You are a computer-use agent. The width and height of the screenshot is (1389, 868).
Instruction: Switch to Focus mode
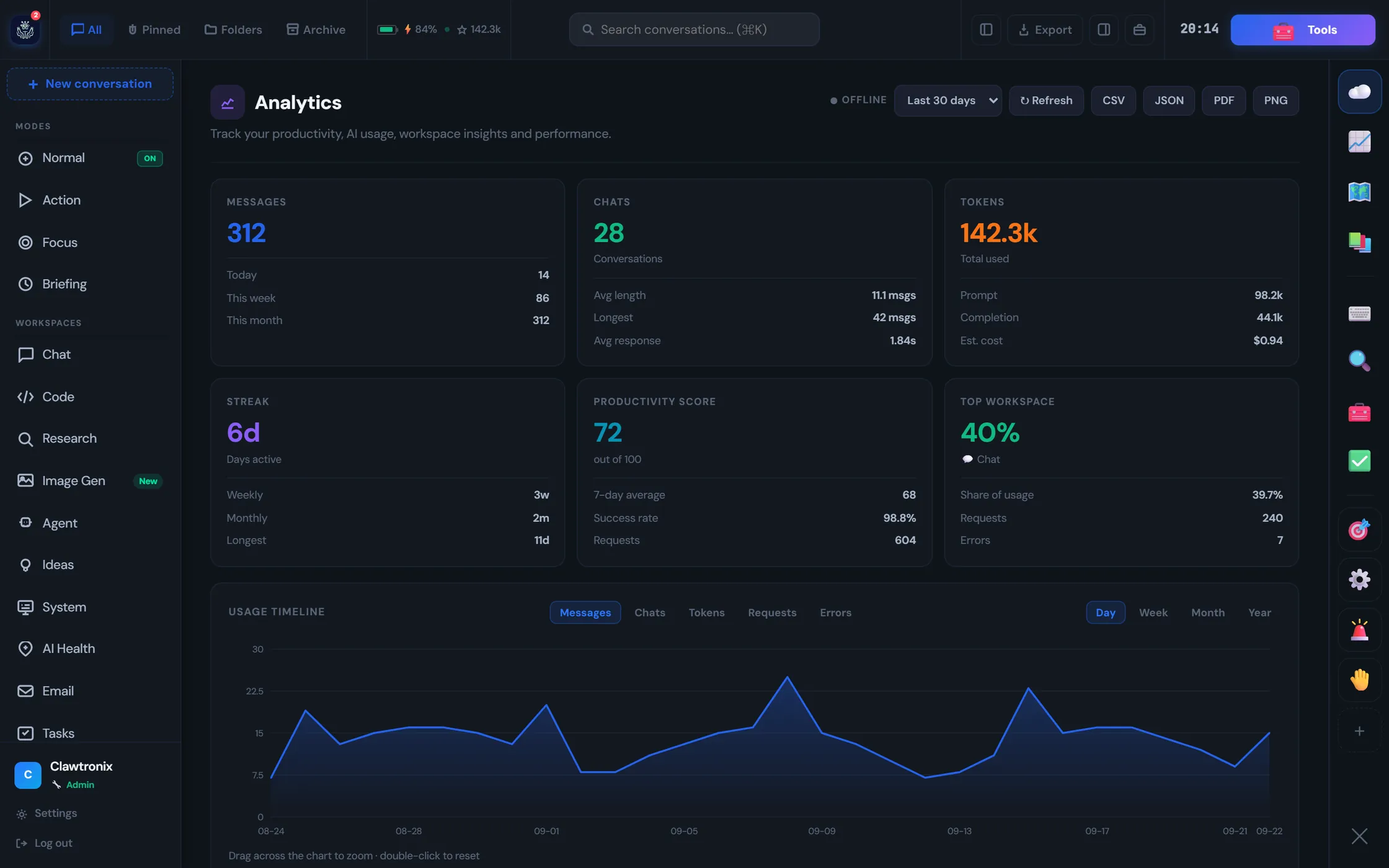(x=90, y=242)
